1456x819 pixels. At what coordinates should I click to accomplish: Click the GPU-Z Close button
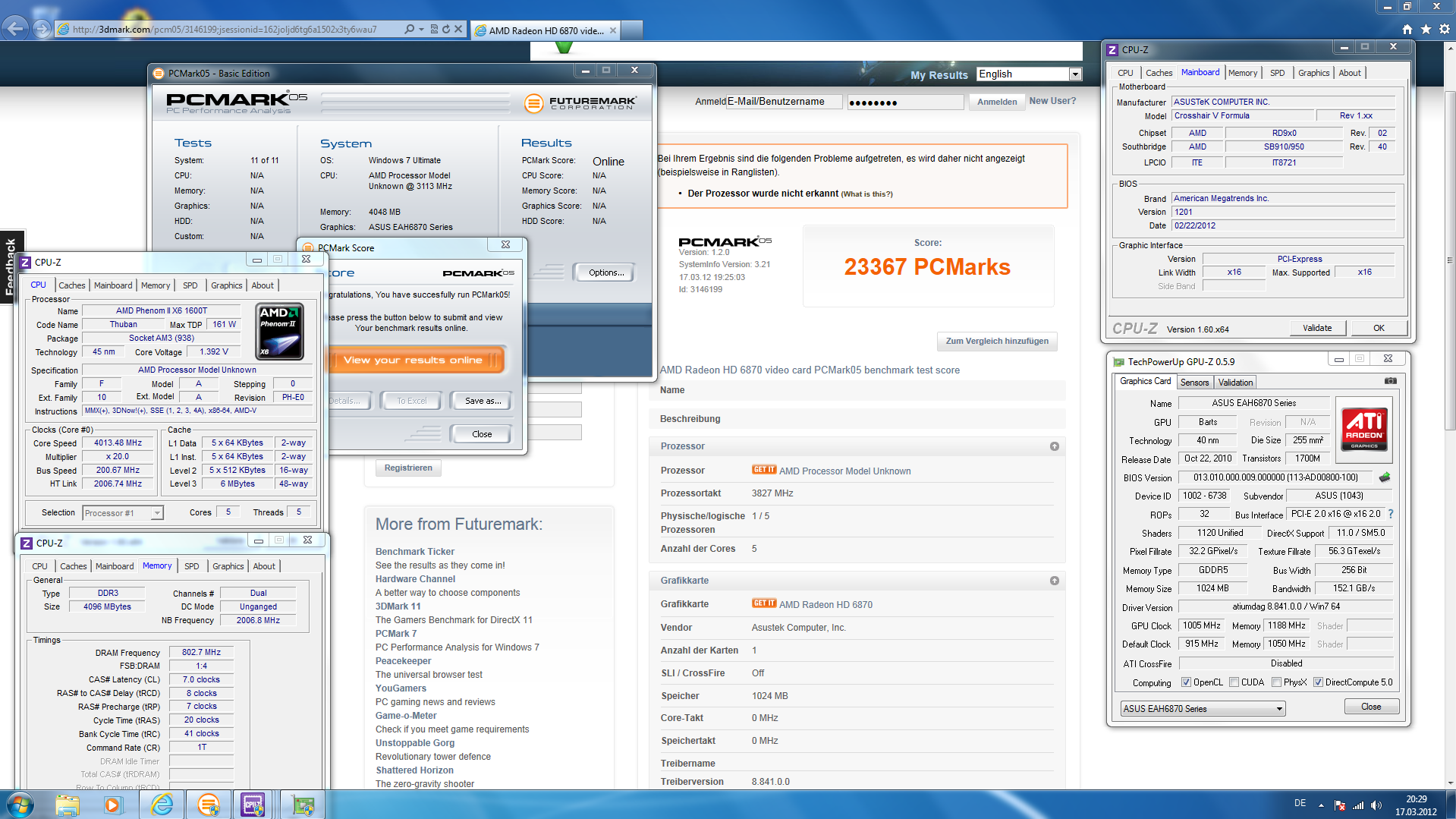point(1371,707)
